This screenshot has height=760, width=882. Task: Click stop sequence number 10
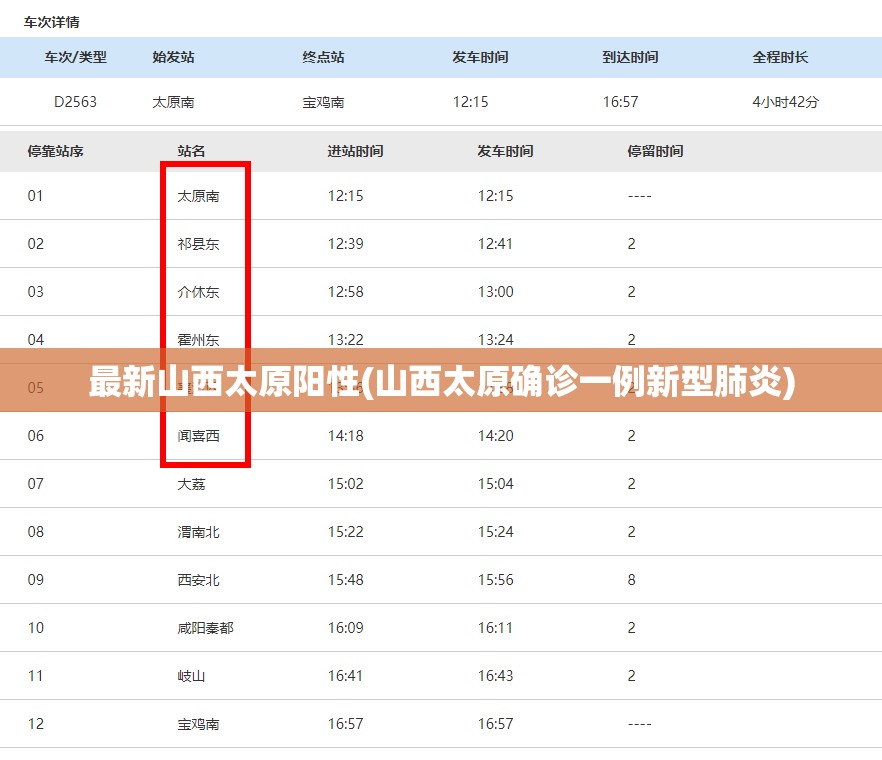(x=35, y=627)
